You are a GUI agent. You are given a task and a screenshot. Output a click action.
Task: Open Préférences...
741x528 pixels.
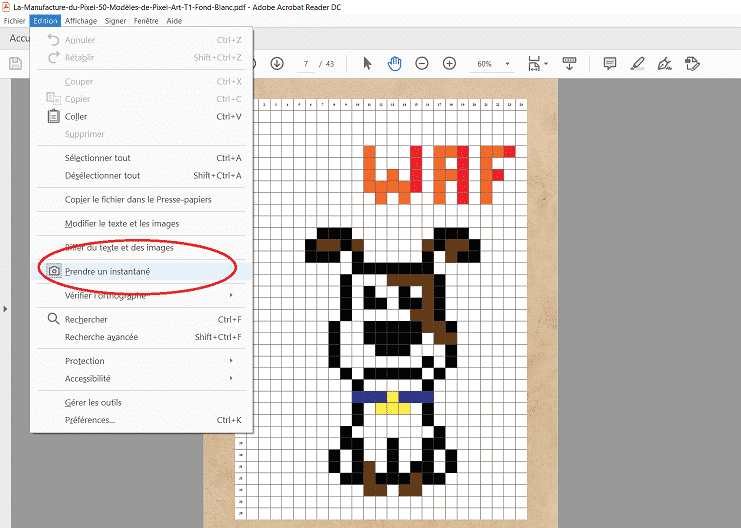pos(141,420)
